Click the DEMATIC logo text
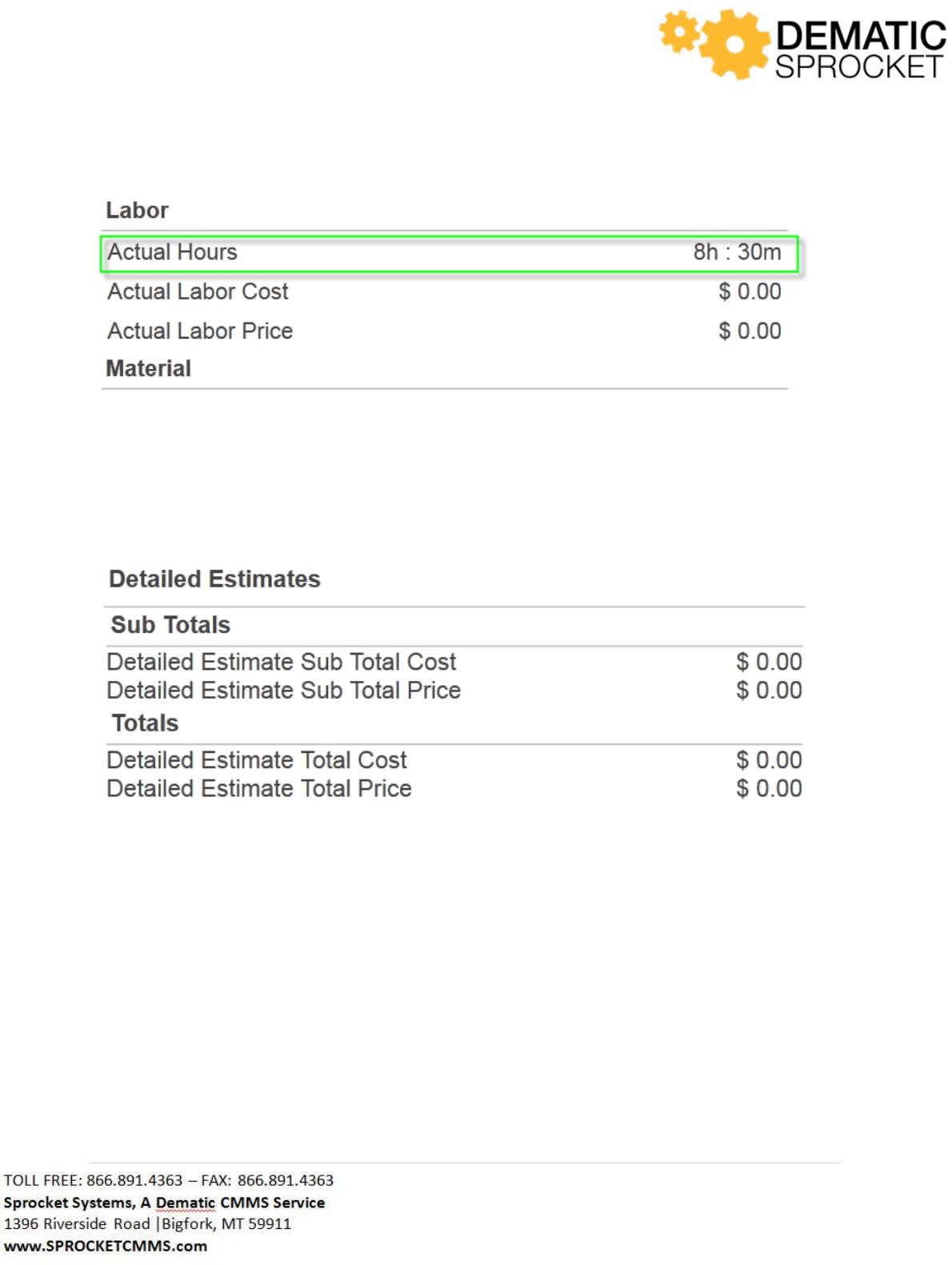The width and height of the screenshot is (952, 1265). pyautogui.click(x=860, y=36)
